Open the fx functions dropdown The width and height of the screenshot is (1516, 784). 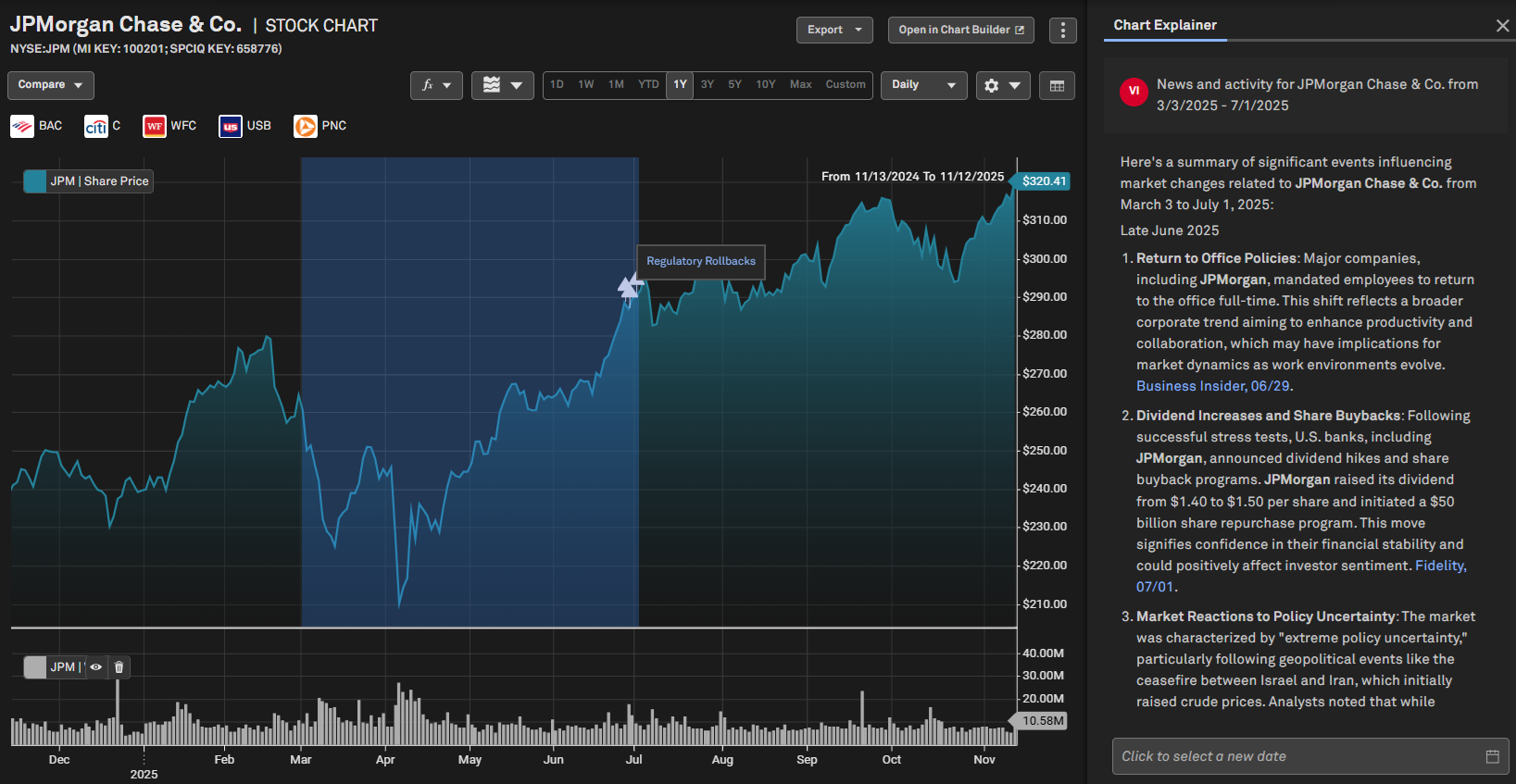point(436,85)
